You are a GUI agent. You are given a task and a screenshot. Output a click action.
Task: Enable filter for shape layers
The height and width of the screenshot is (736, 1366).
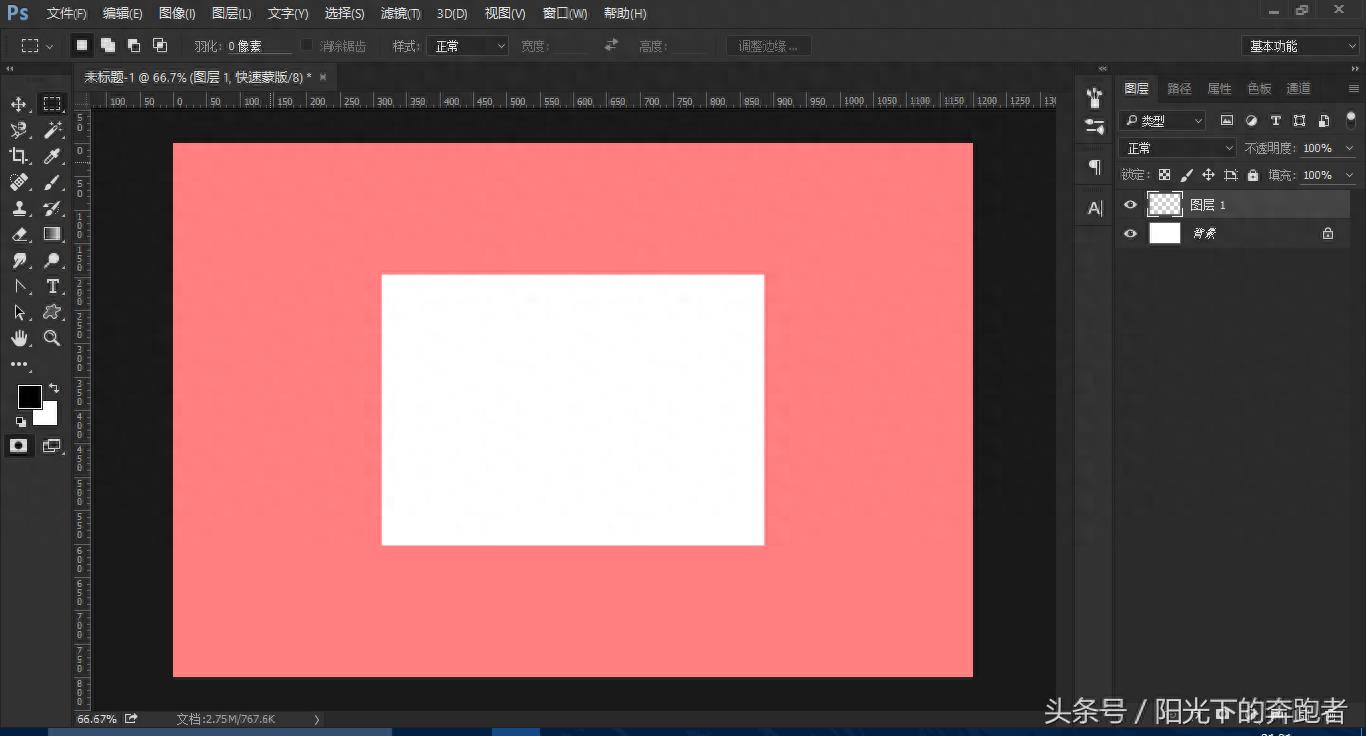tap(1299, 120)
